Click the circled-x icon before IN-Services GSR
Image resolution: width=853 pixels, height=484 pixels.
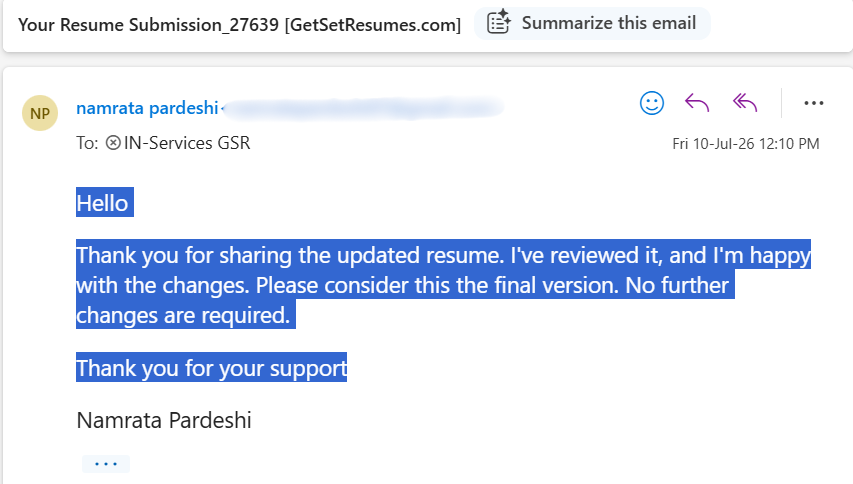(x=113, y=143)
